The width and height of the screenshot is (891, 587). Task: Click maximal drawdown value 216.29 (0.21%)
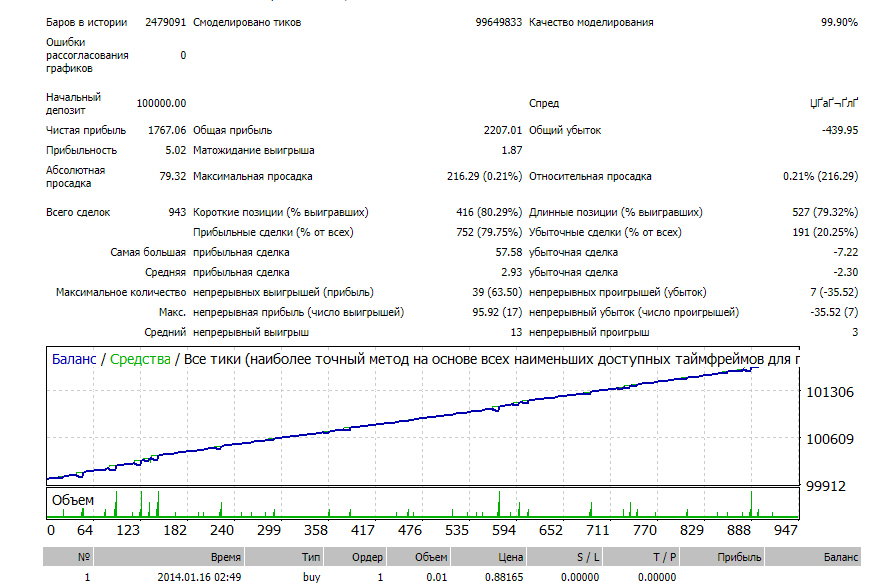tap(484, 176)
